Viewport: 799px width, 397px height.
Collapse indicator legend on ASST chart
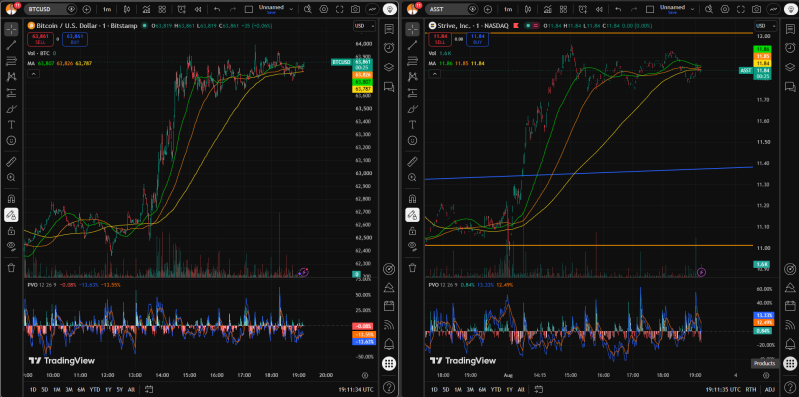(x=434, y=74)
